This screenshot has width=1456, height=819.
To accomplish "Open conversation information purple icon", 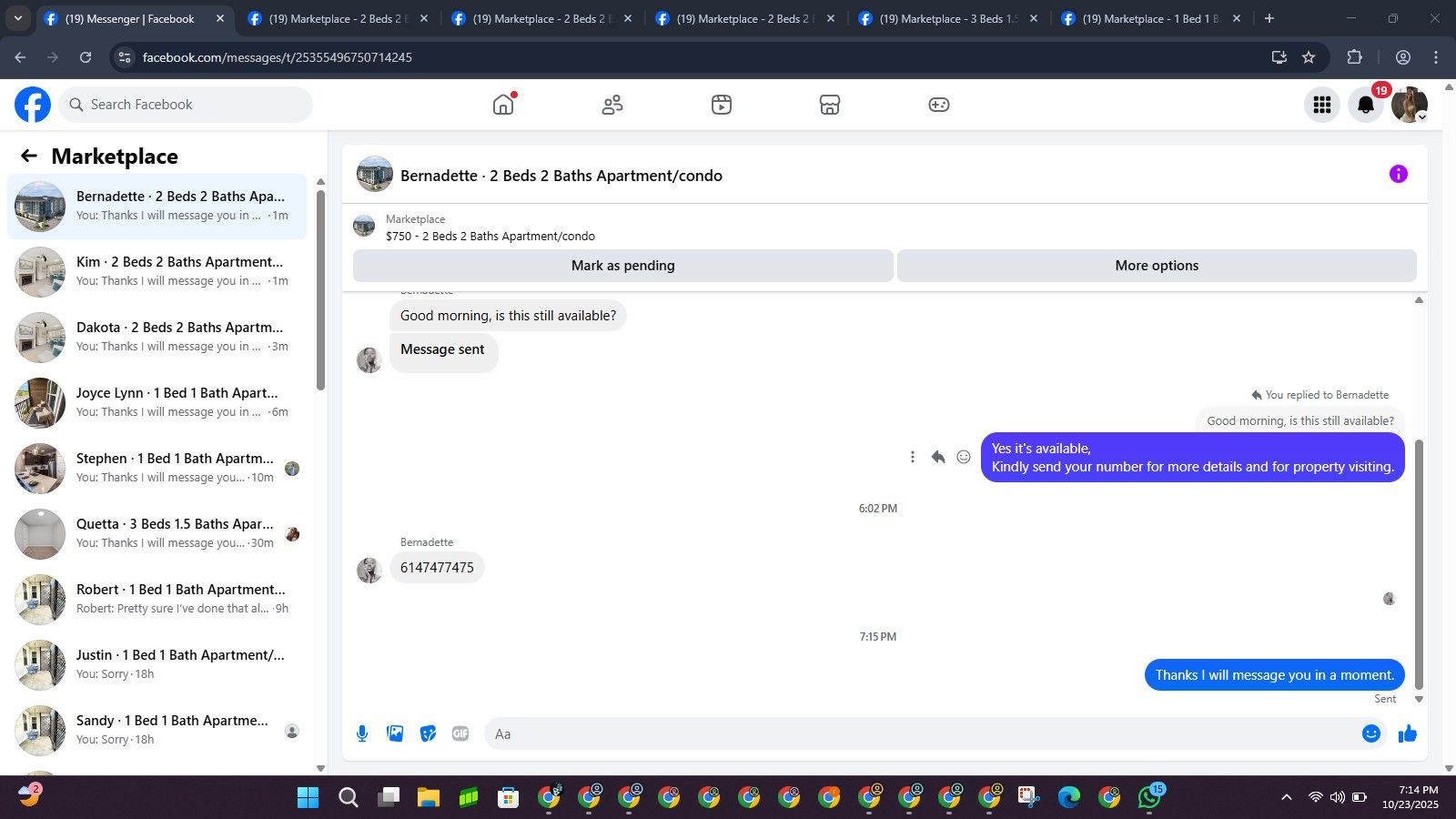I will tap(1399, 174).
